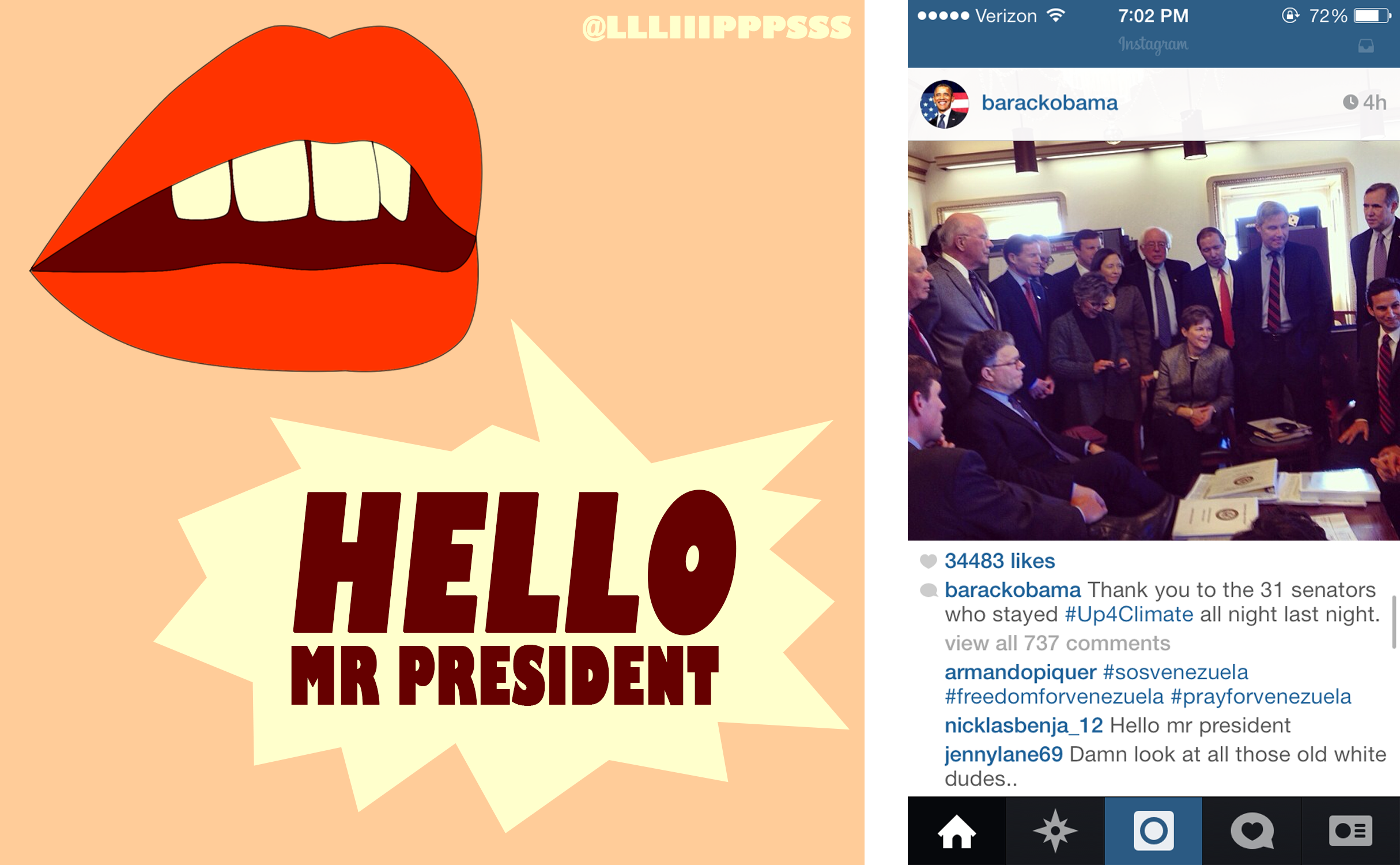
Task: Open the #prayforvenezuela hashtag
Action: [1261, 697]
